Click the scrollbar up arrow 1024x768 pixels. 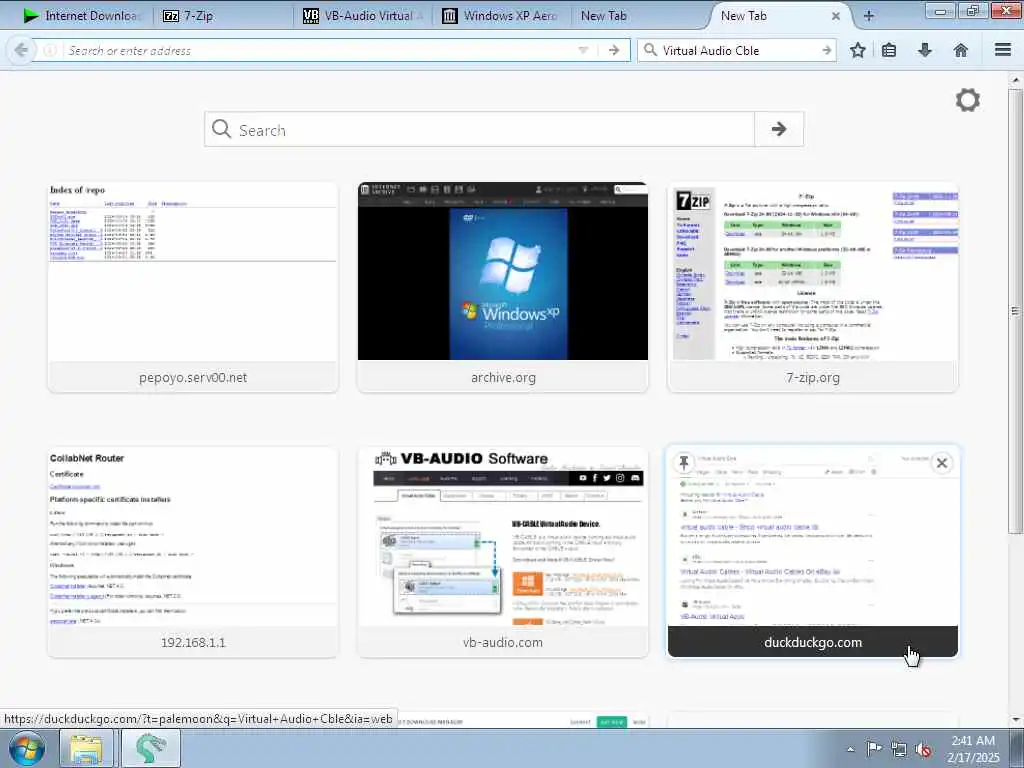[x=1015, y=80]
